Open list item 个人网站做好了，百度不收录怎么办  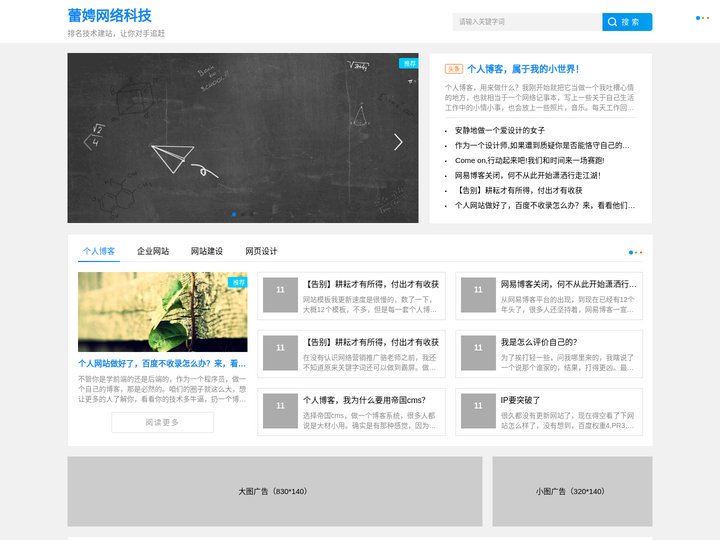pos(545,205)
